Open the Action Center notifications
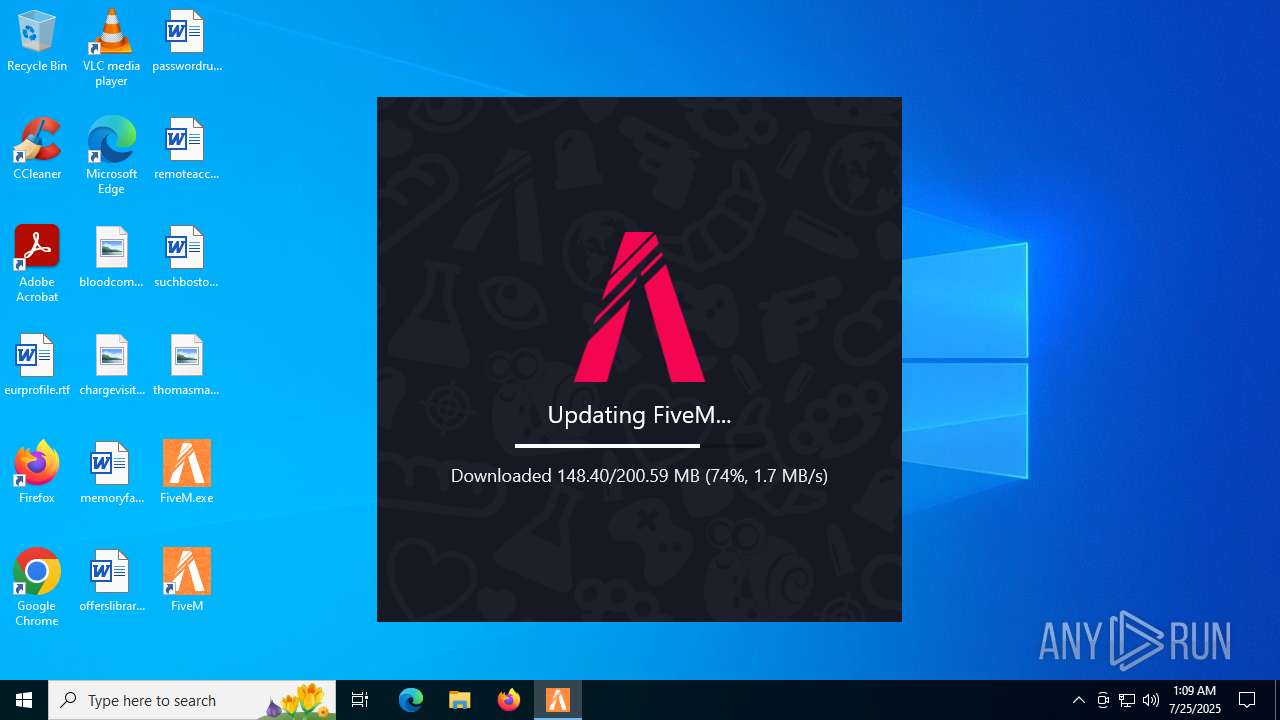This screenshot has width=1280, height=720. [x=1248, y=700]
